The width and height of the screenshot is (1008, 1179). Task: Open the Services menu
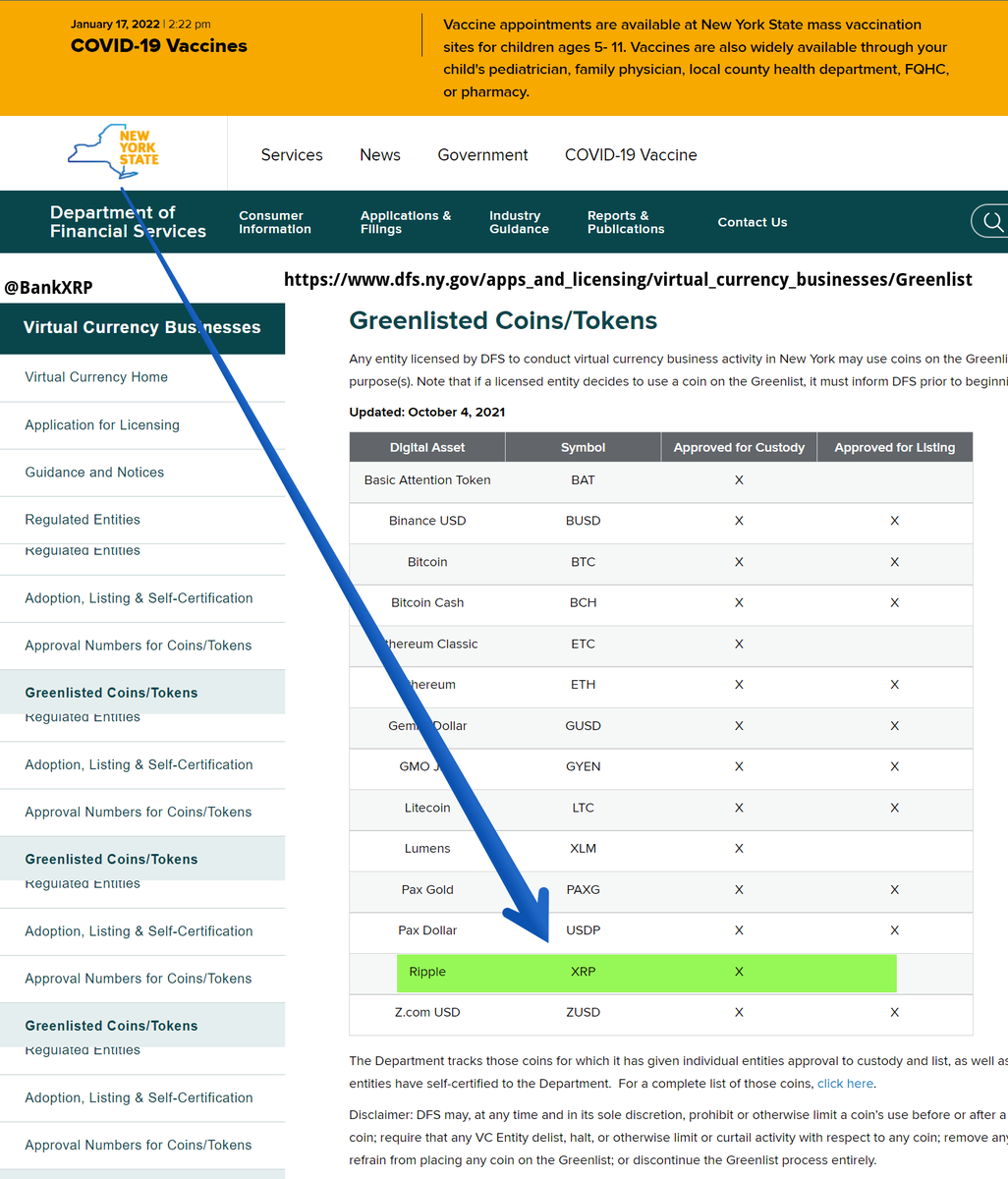[291, 154]
